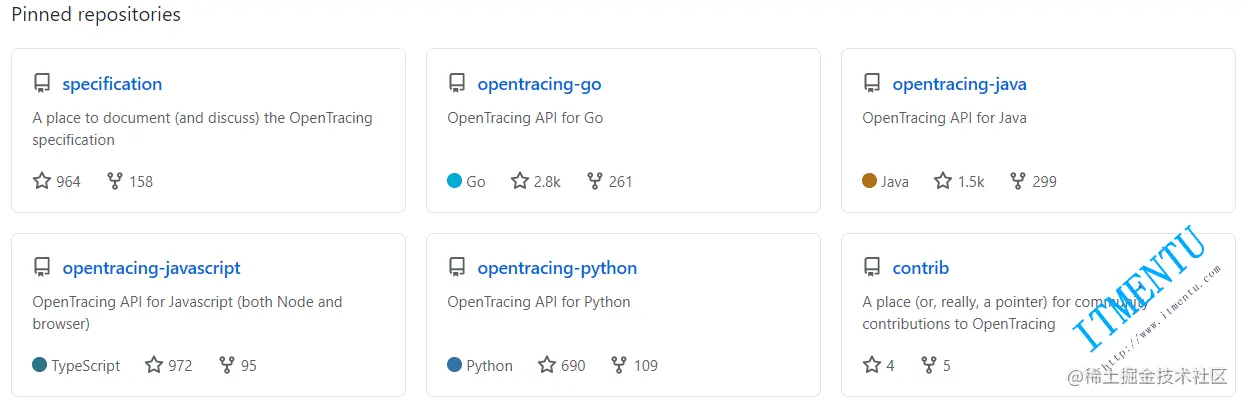Click the star icon showing 1.5k for opentracing-java

pos(943,181)
